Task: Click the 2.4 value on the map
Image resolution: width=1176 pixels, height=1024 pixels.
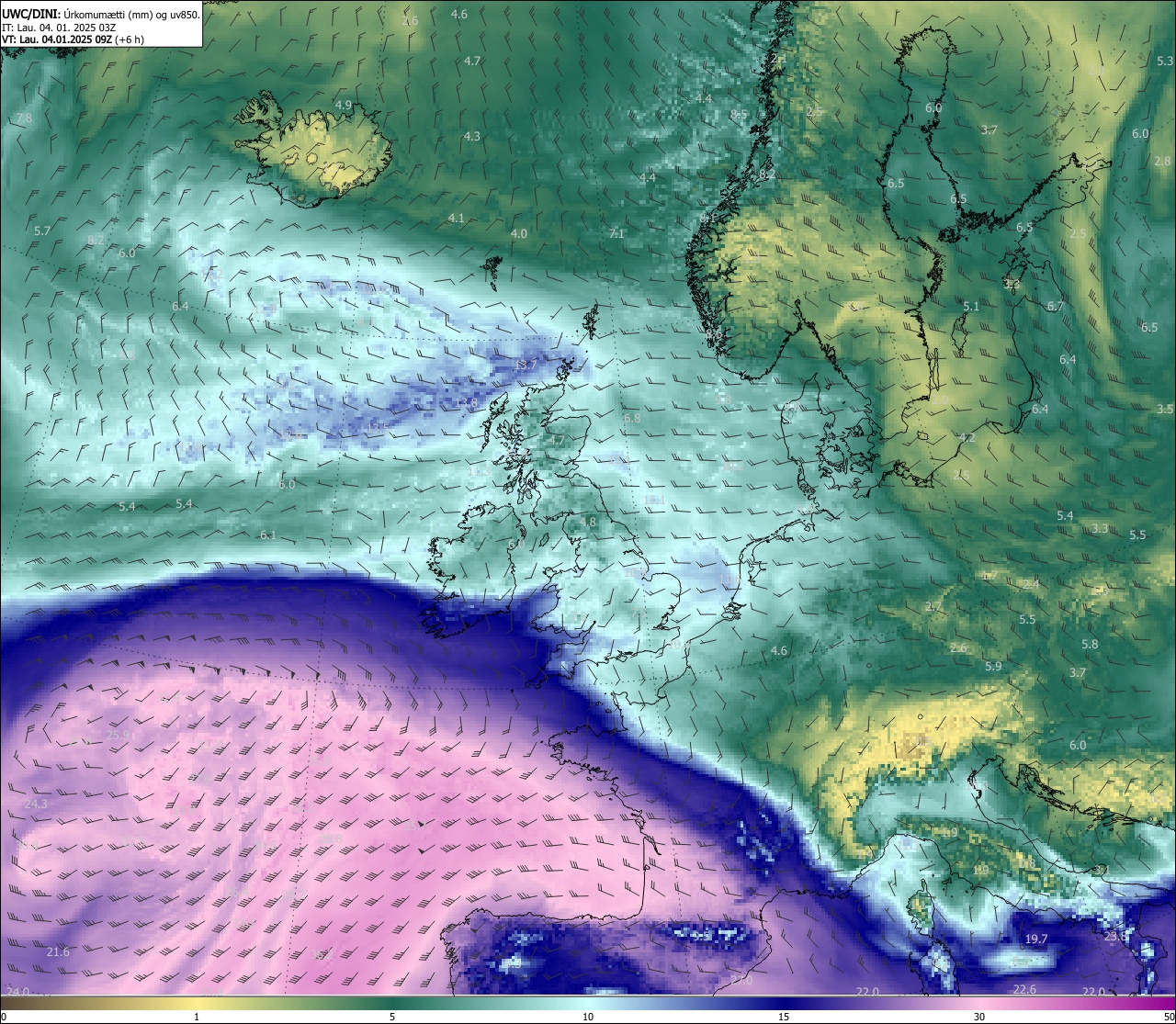Action: (1032, 584)
